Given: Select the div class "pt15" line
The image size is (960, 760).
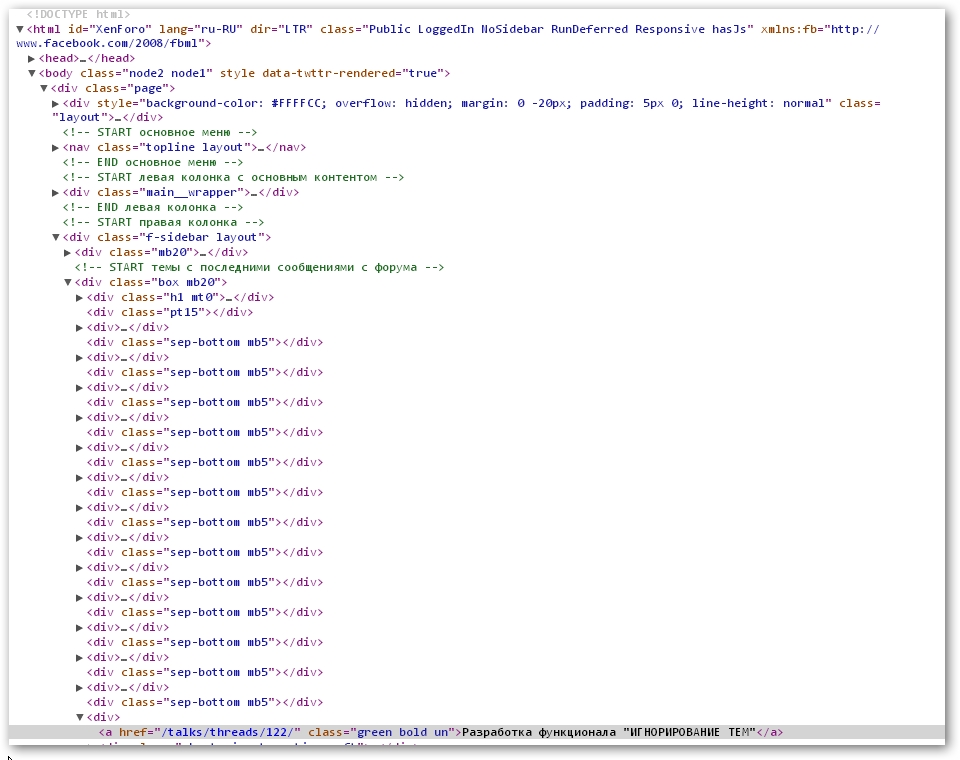Looking at the screenshot, I should [169, 312].
